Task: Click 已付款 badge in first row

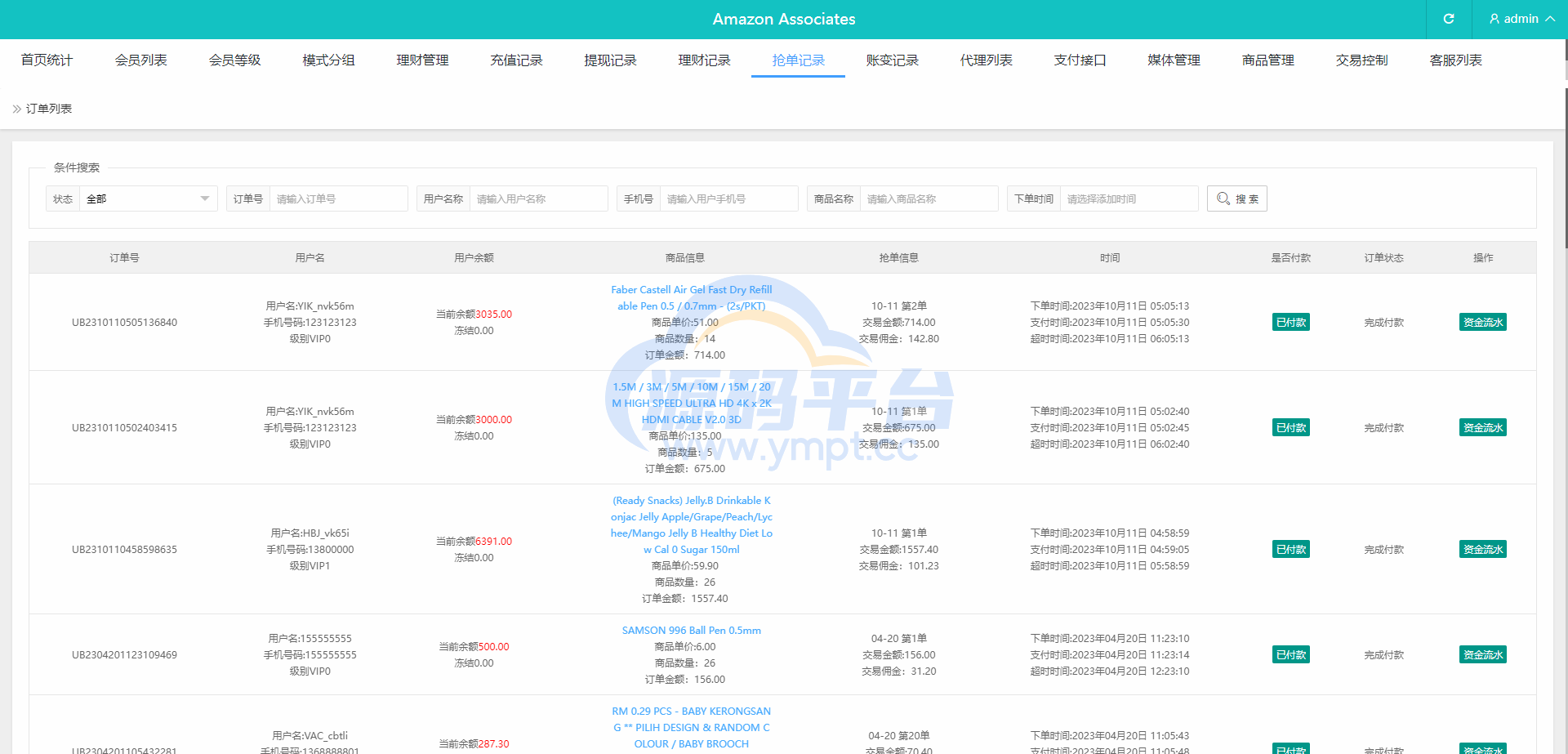Action: [1290, 322]
